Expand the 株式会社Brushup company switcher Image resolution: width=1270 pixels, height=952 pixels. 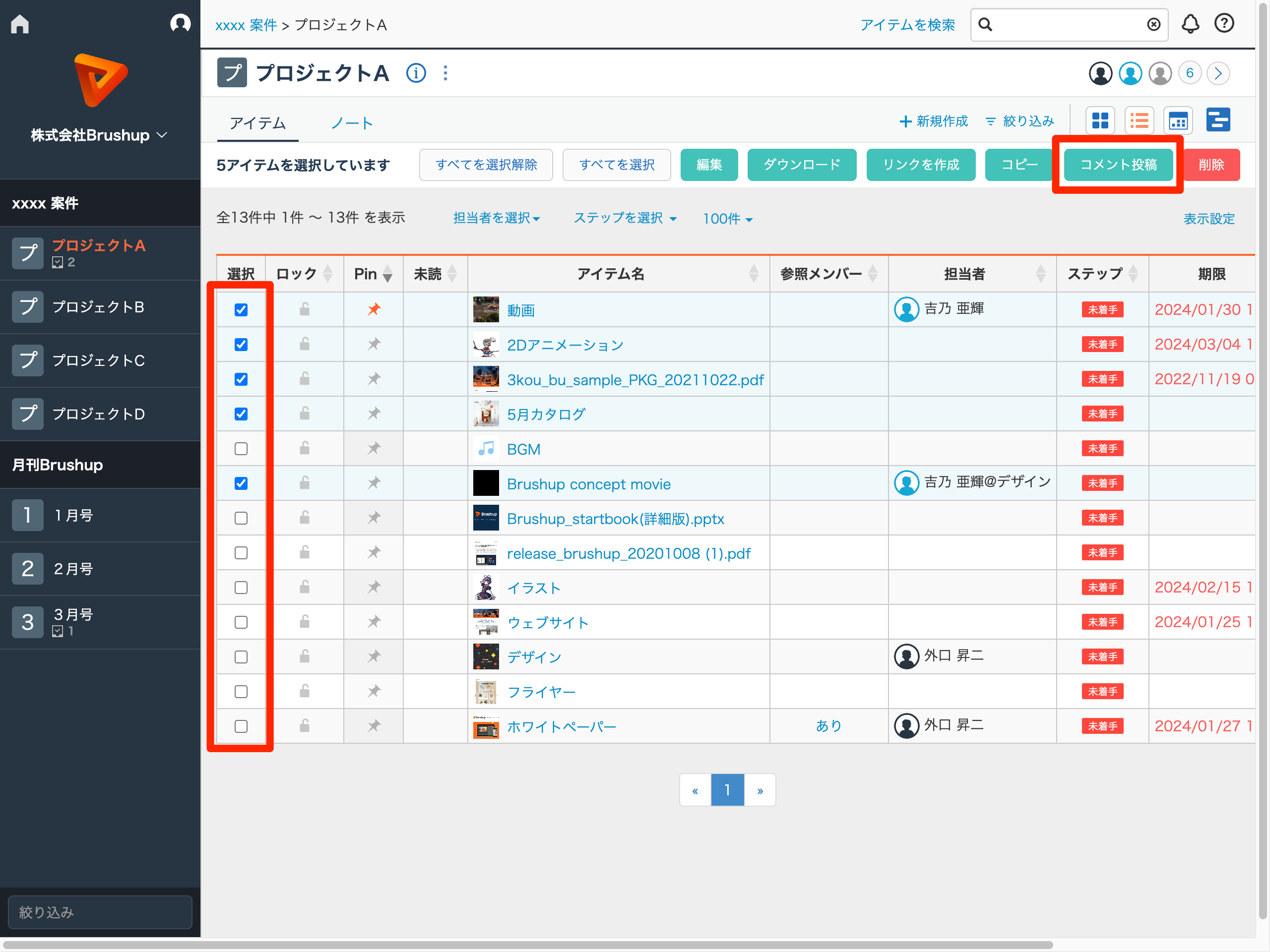point(99,135)
